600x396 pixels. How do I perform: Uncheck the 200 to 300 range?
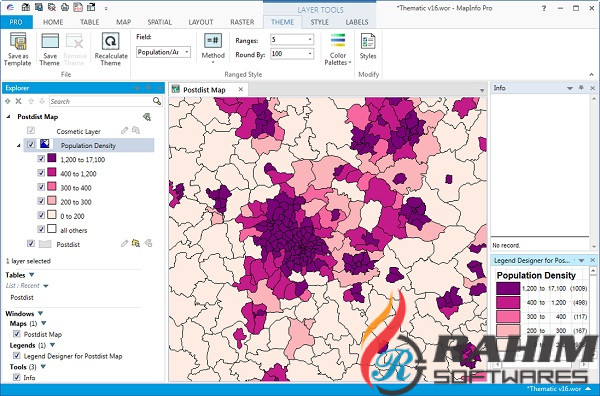(41, 201)
